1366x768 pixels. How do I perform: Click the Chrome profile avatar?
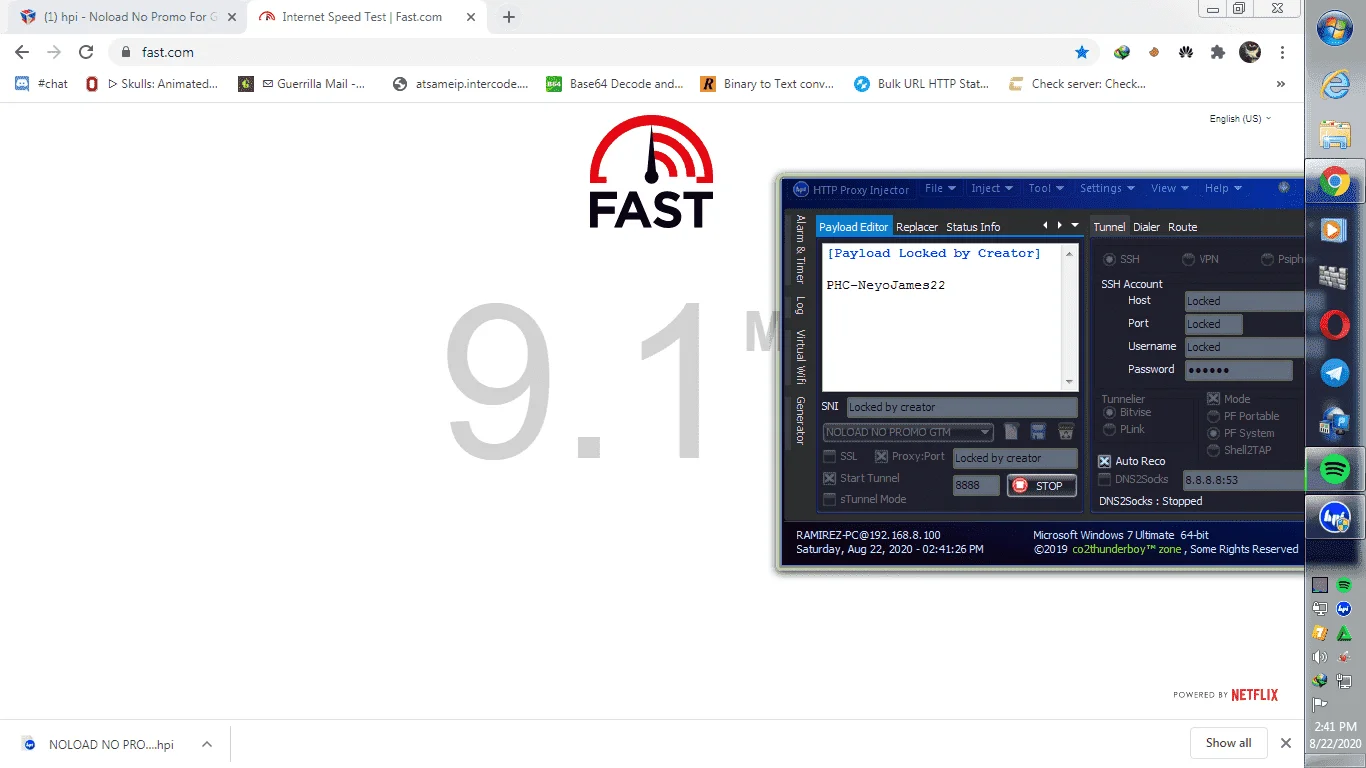point(1250,52)
